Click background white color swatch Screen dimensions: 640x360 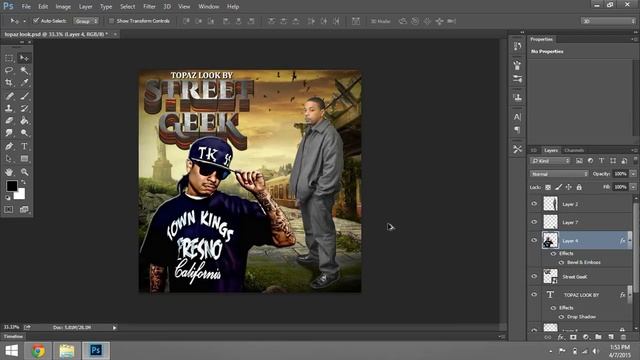pyautogui.click(x=20, y=194)
